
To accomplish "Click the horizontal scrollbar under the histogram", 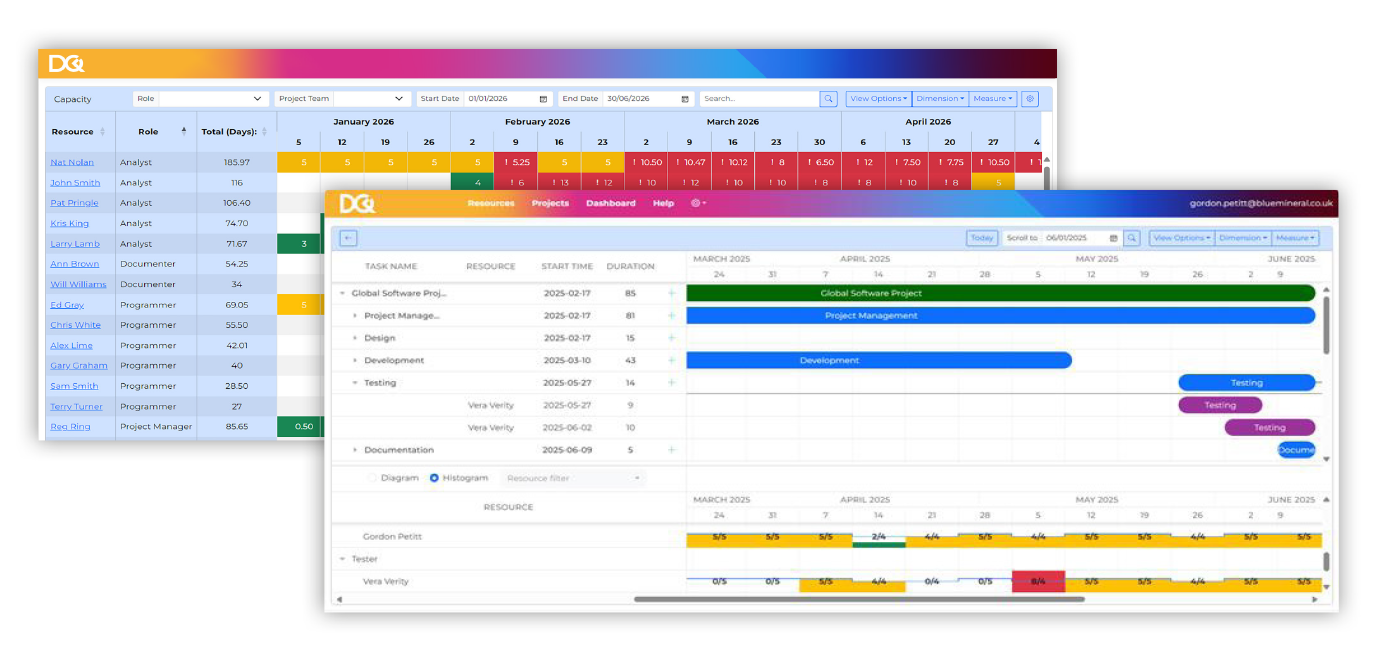I will (858, 599).
